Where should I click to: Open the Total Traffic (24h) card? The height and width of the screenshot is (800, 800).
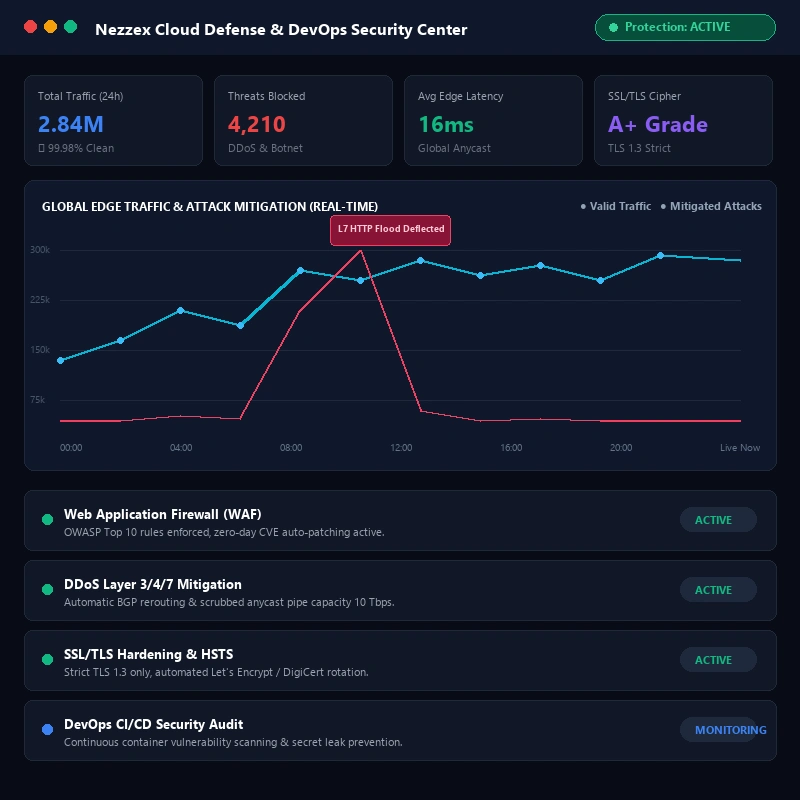click(113, 120)
